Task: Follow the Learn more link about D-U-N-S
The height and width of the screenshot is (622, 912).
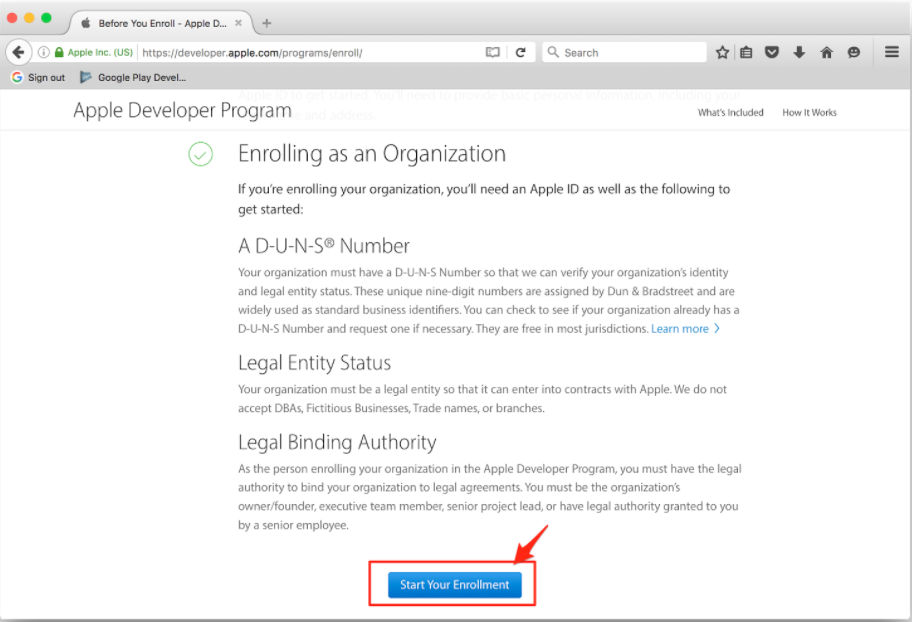Action: (x=685, y=329)
